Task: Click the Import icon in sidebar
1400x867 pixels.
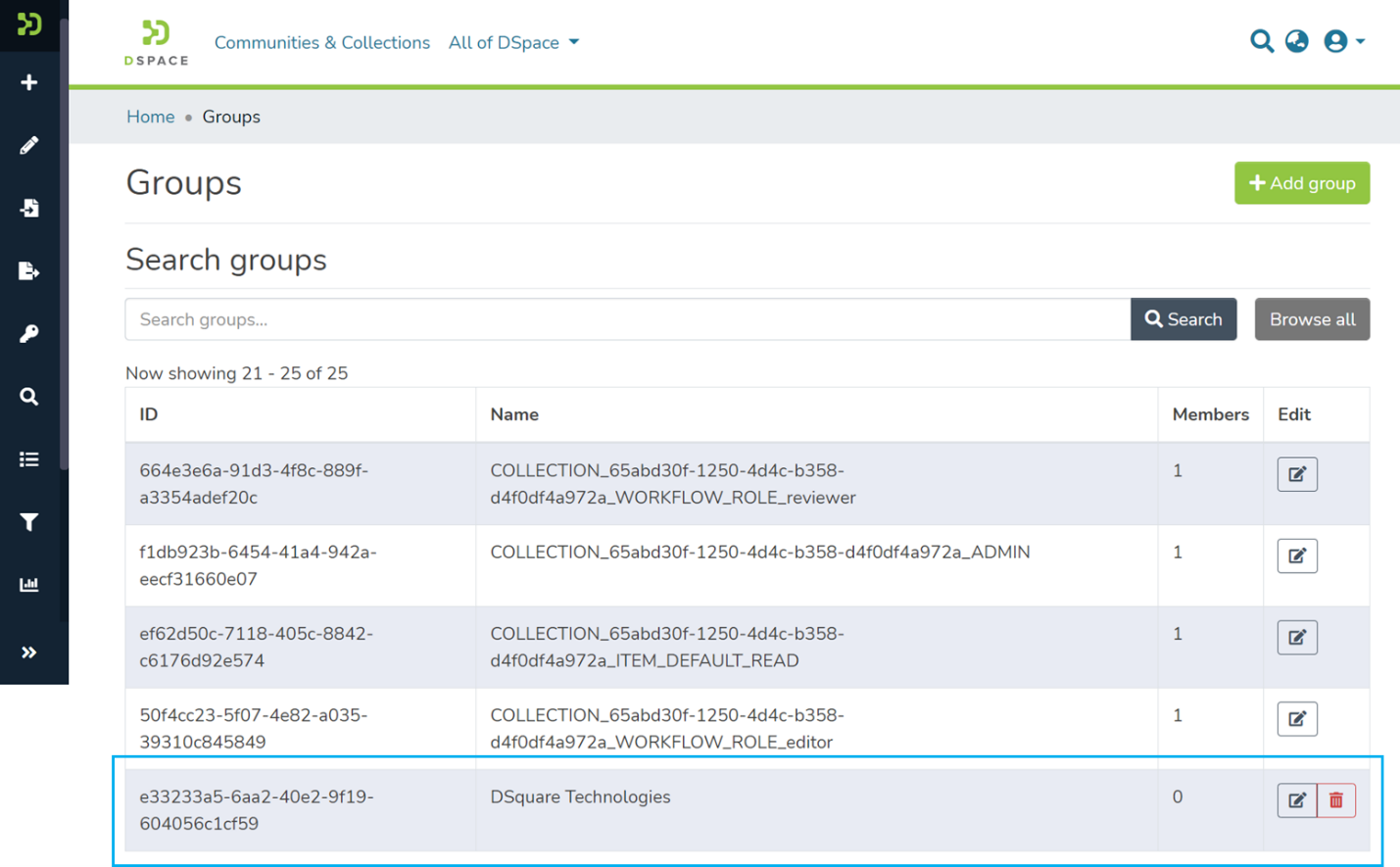Action: (x=29, y=208)
